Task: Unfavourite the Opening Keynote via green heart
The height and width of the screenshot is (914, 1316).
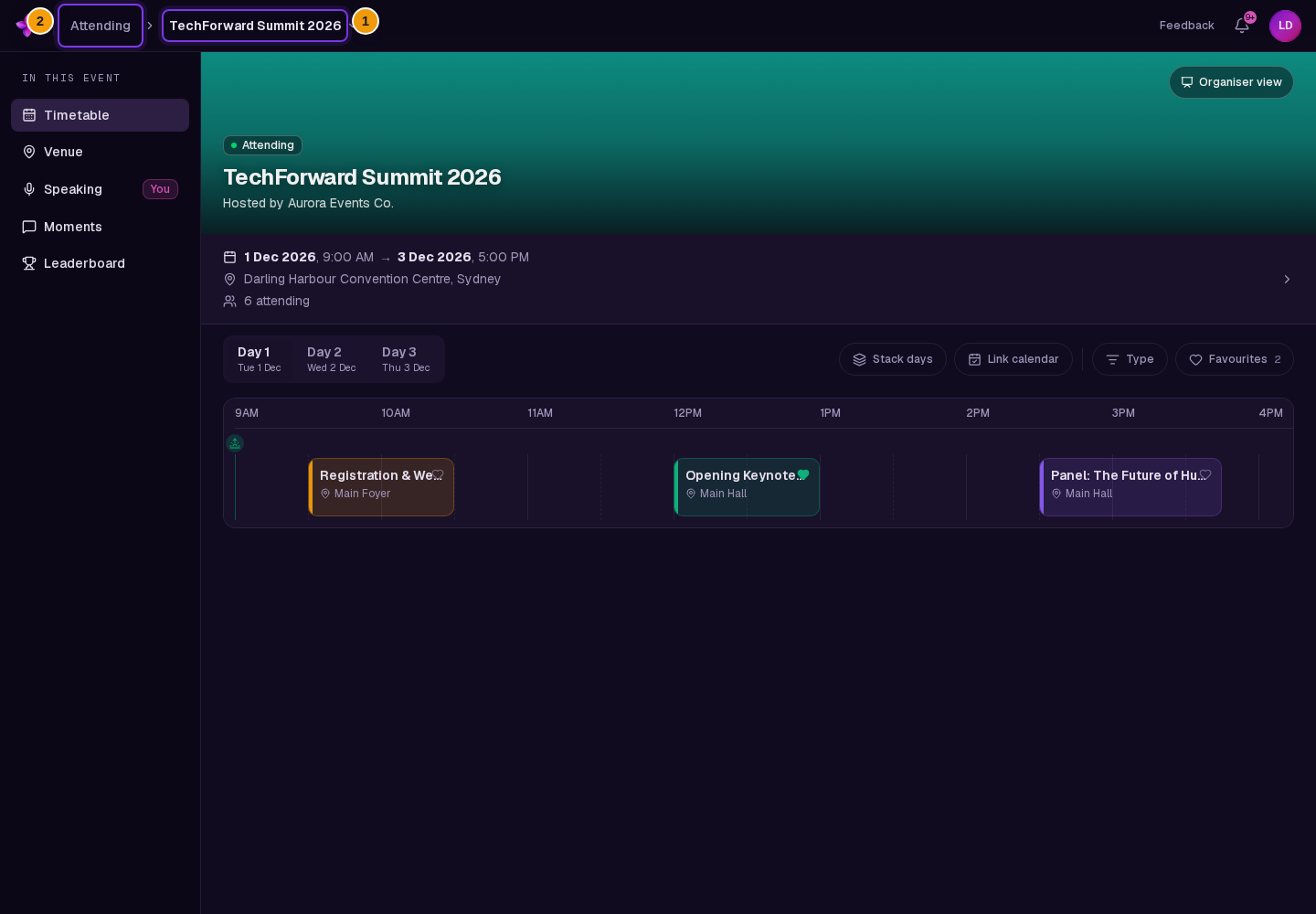Action: tap(803, 474)
